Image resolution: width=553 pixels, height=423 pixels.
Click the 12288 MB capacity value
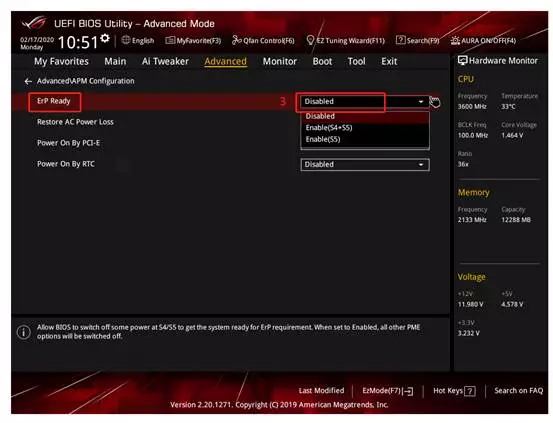tap(516, 220)
